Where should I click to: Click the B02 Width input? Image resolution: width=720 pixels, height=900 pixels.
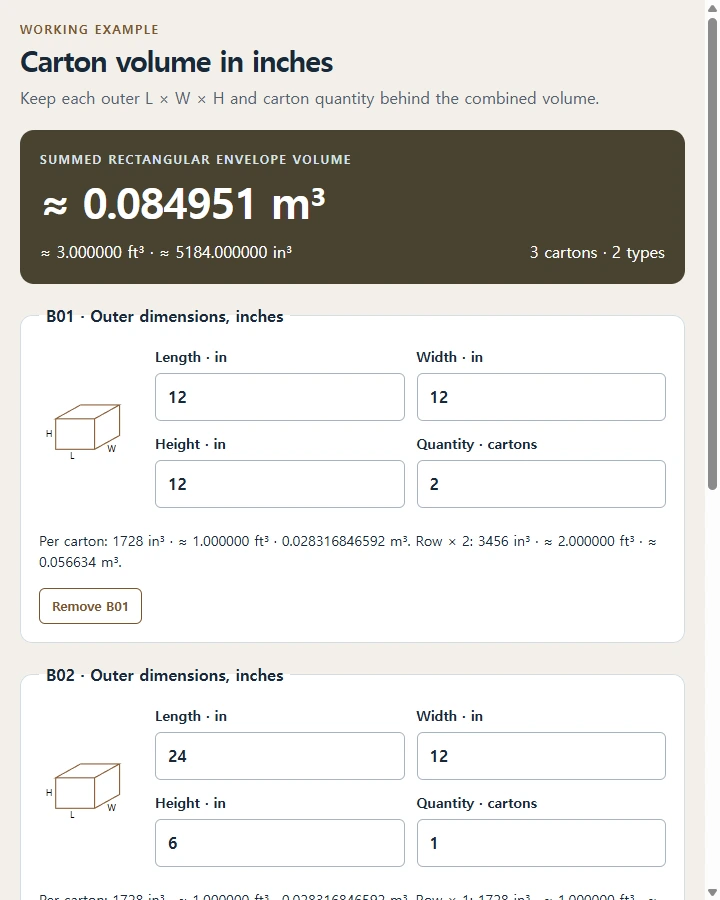tap(541, 756)
